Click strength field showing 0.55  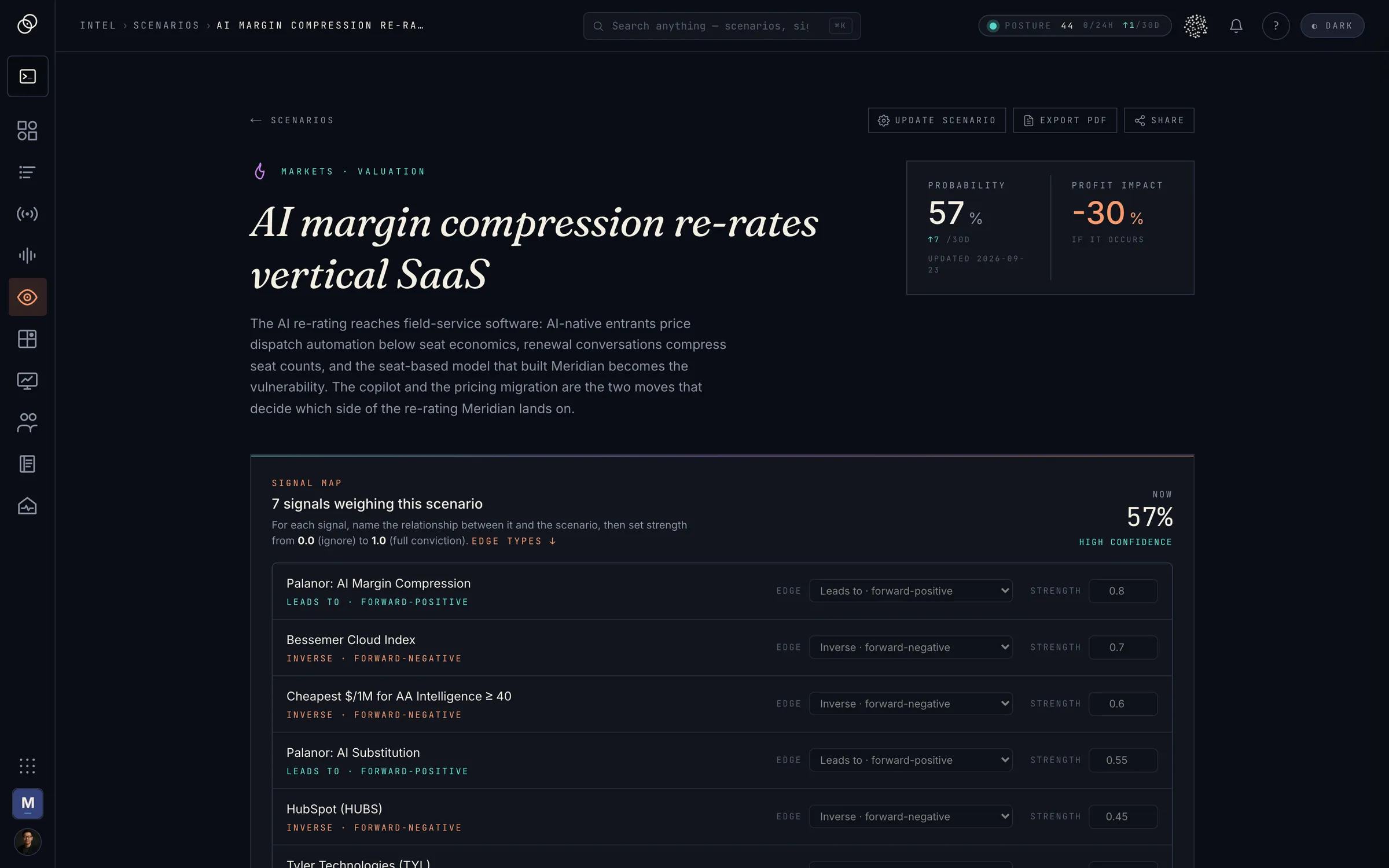1123,760
